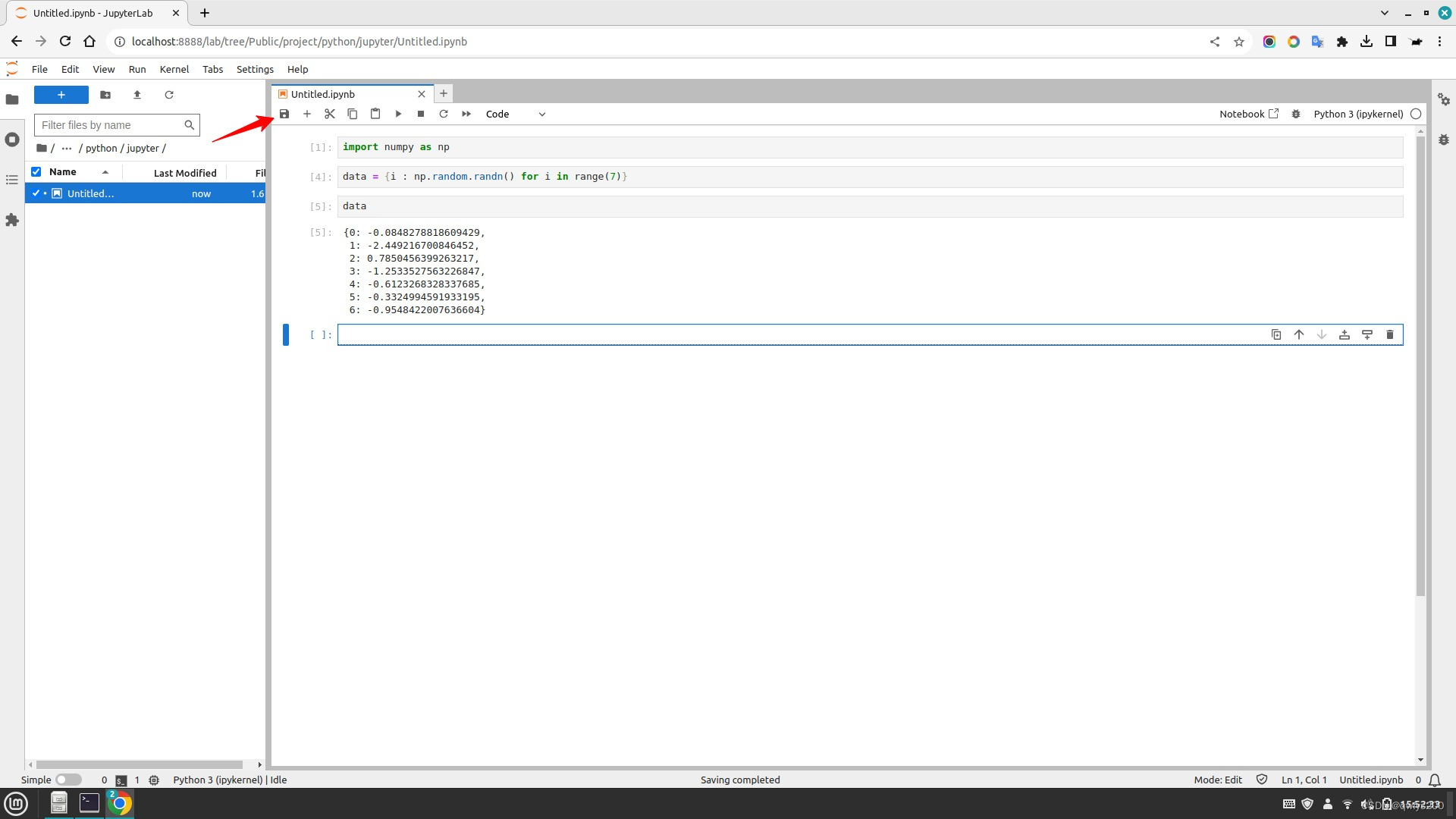Delete the active cell with trash icon
This screenshot has width=1456, height=819.
(x=1390, y=334)
